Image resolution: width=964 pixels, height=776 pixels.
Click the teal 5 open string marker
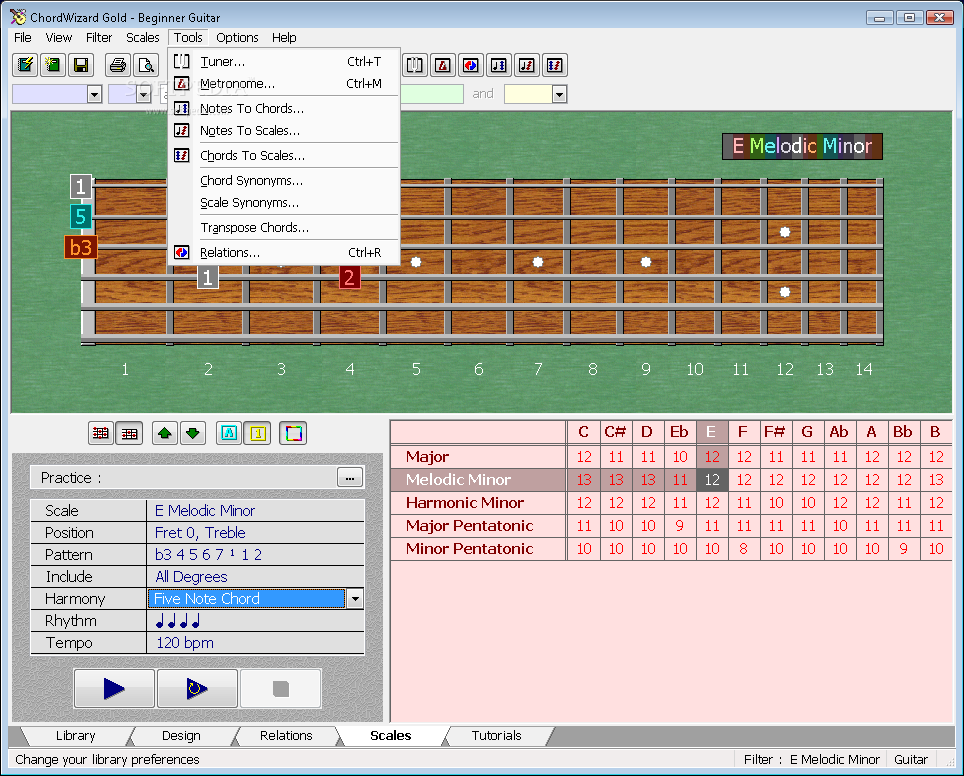click(x=81, y=216)
